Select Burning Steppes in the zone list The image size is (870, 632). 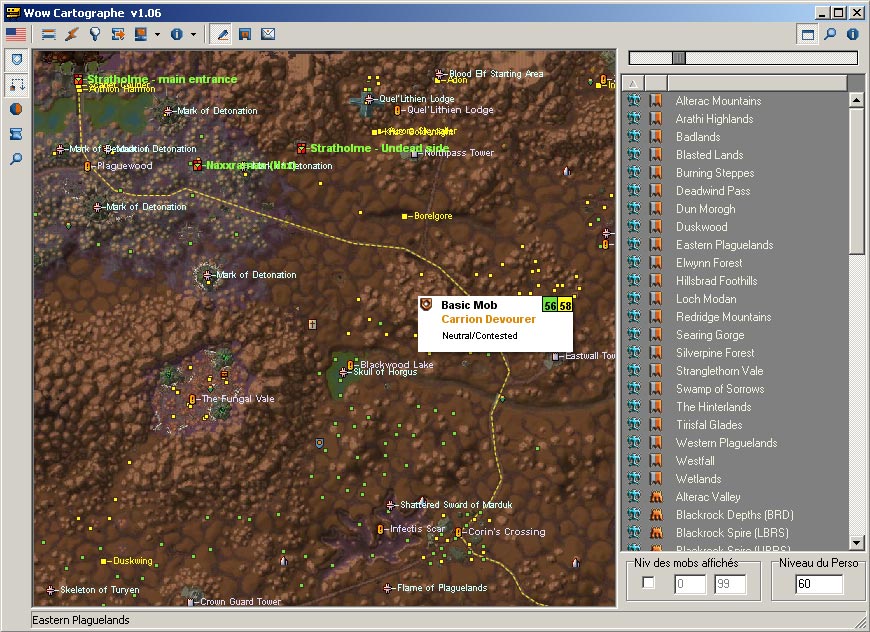click(x=715, y=173)
